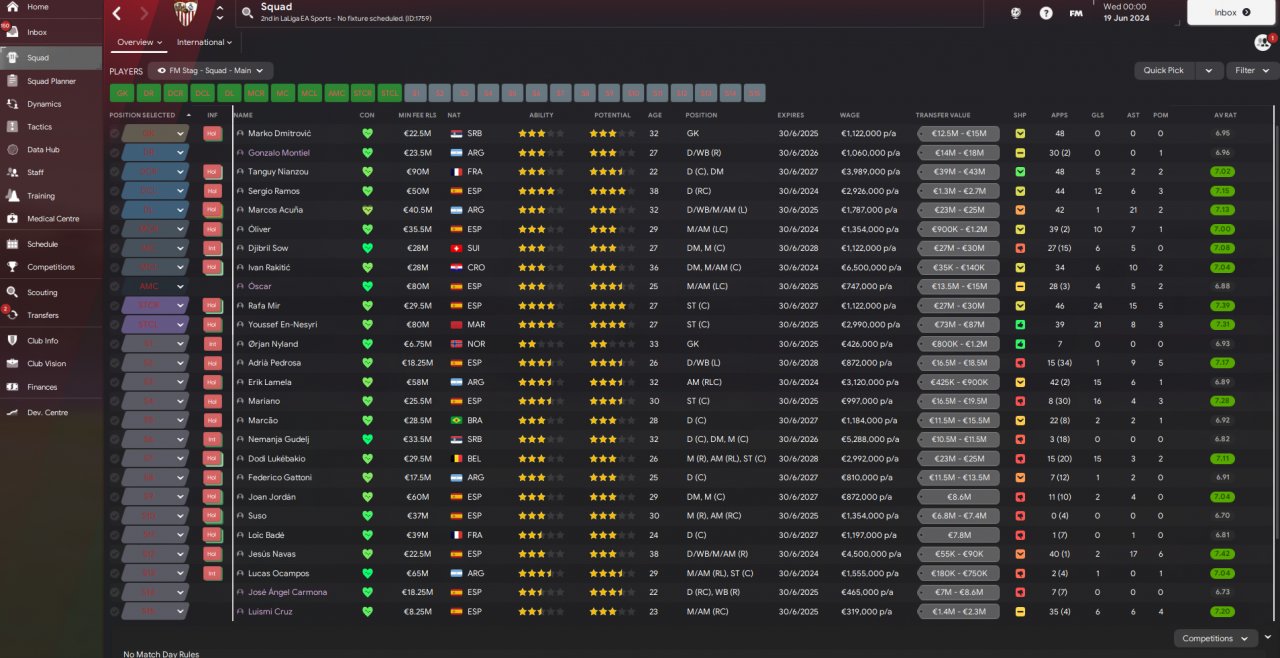
Task: Toggle selection circle for Óliver
Action: [x=114, y=229]
